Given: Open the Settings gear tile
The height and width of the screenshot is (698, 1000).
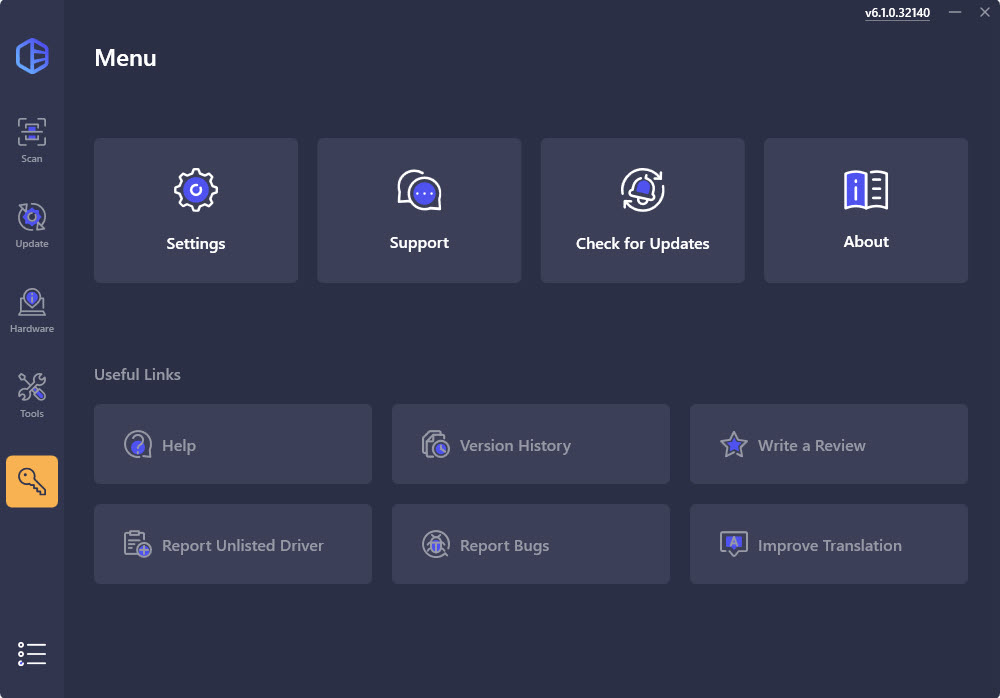Looking at the screenshot, I should (x=196, y=211).
